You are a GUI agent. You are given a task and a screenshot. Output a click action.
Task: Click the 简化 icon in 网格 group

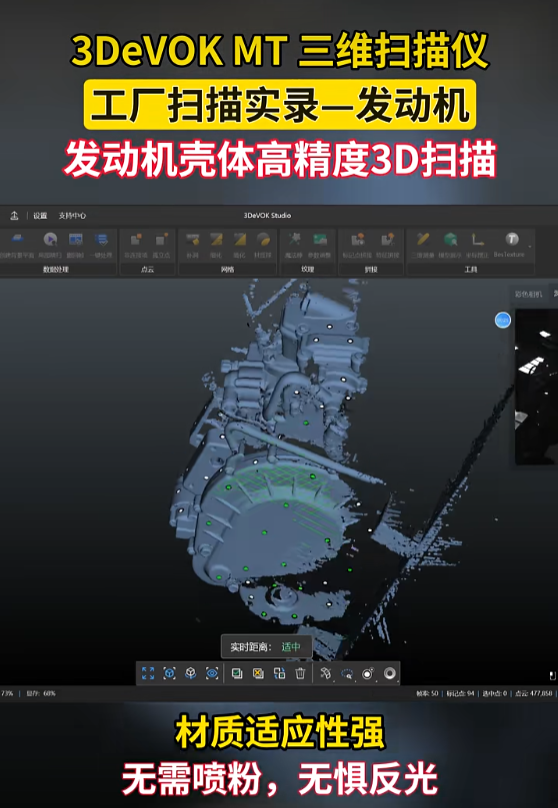216,240
